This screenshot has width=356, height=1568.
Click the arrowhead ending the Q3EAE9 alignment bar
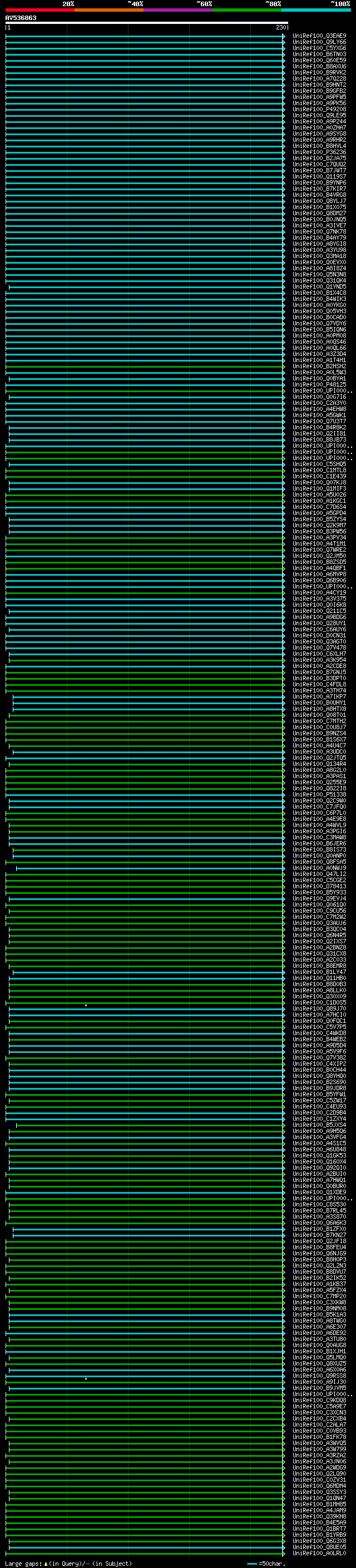pos(284,36)
